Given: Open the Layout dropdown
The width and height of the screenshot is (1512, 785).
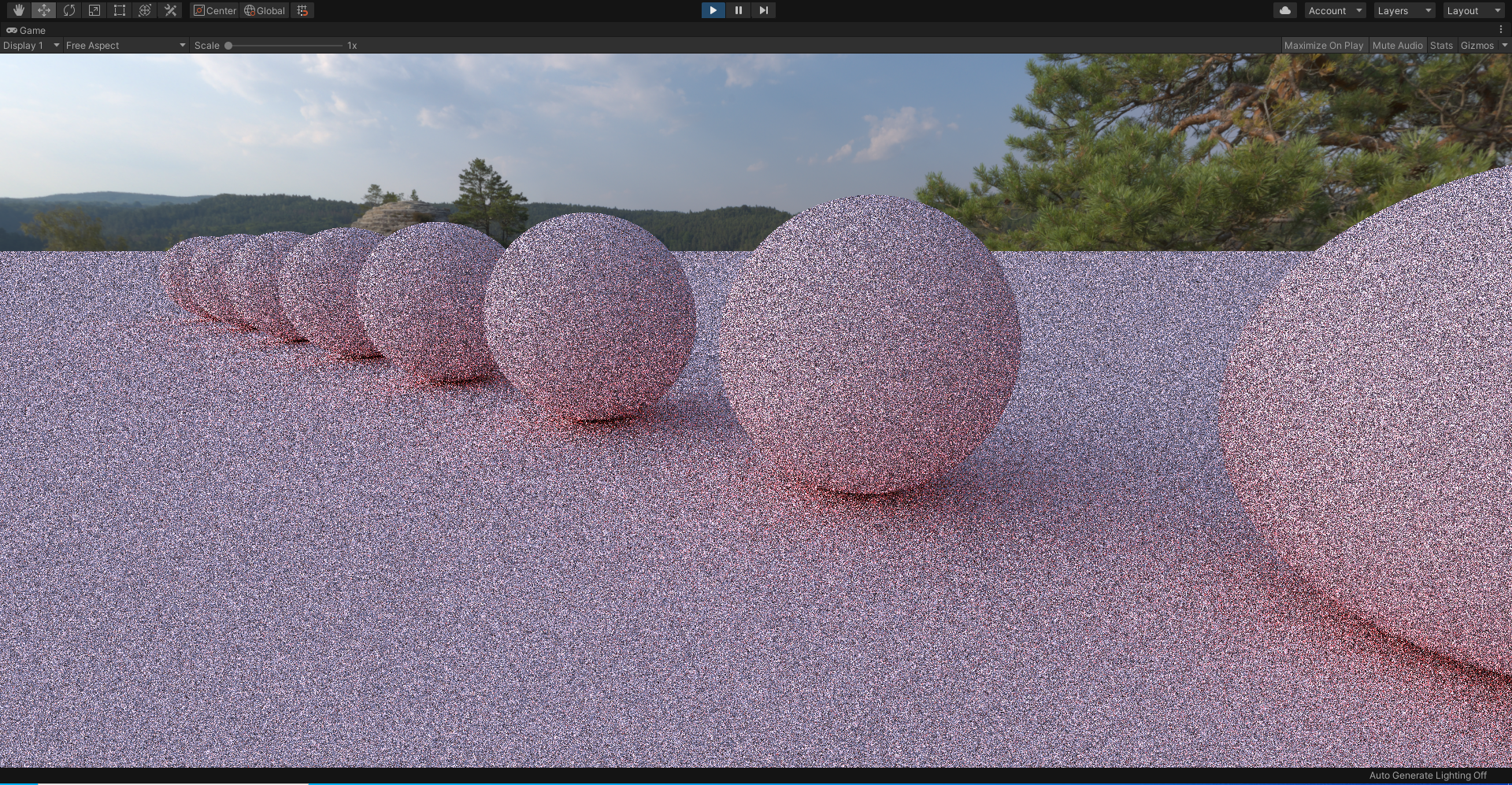Looking at the screenshot, I should [1473, 10].
